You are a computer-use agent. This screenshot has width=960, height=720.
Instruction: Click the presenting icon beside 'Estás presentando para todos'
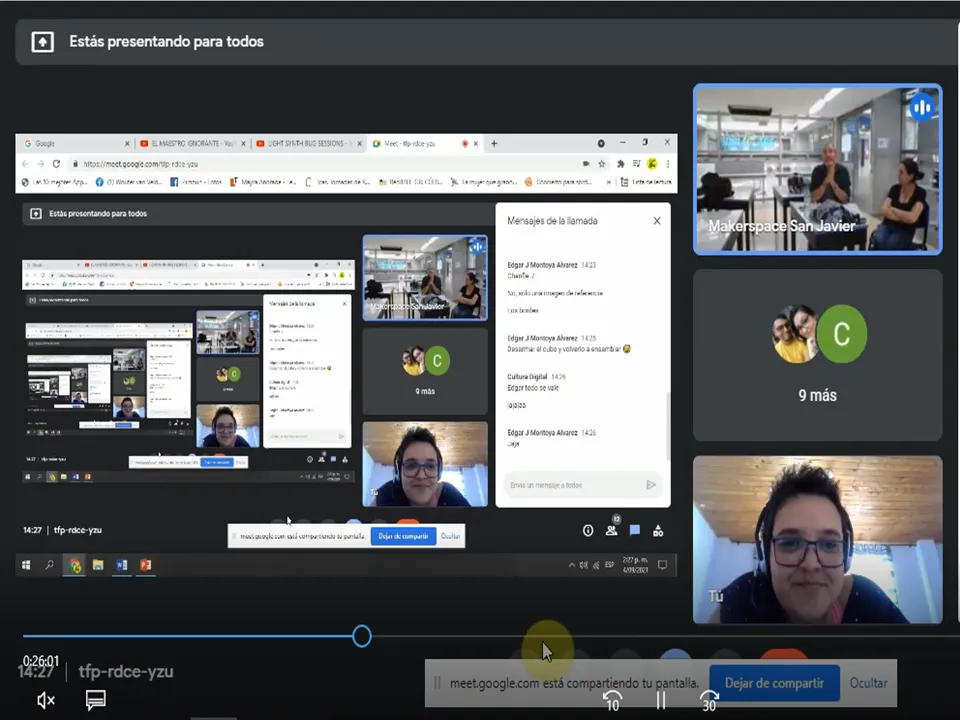[x=42, y=42]
